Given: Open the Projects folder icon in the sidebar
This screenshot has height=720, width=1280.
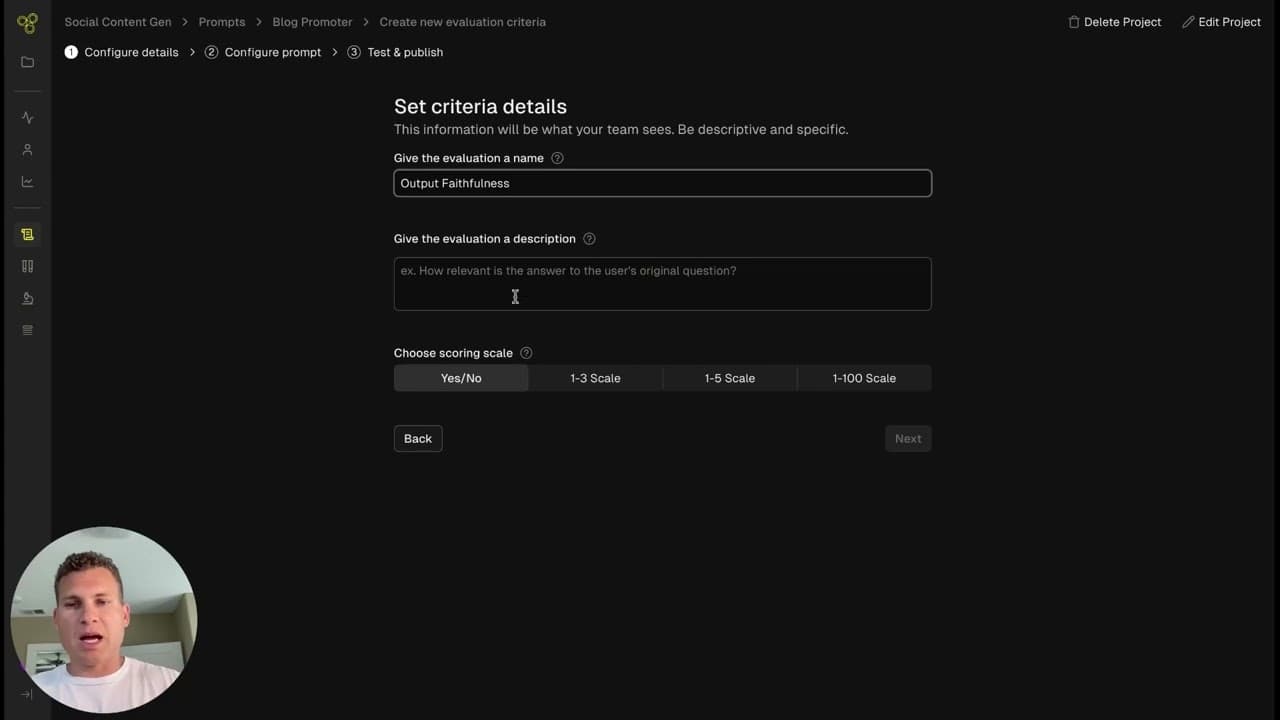Looking at the screenshot, I should (27, 61).
